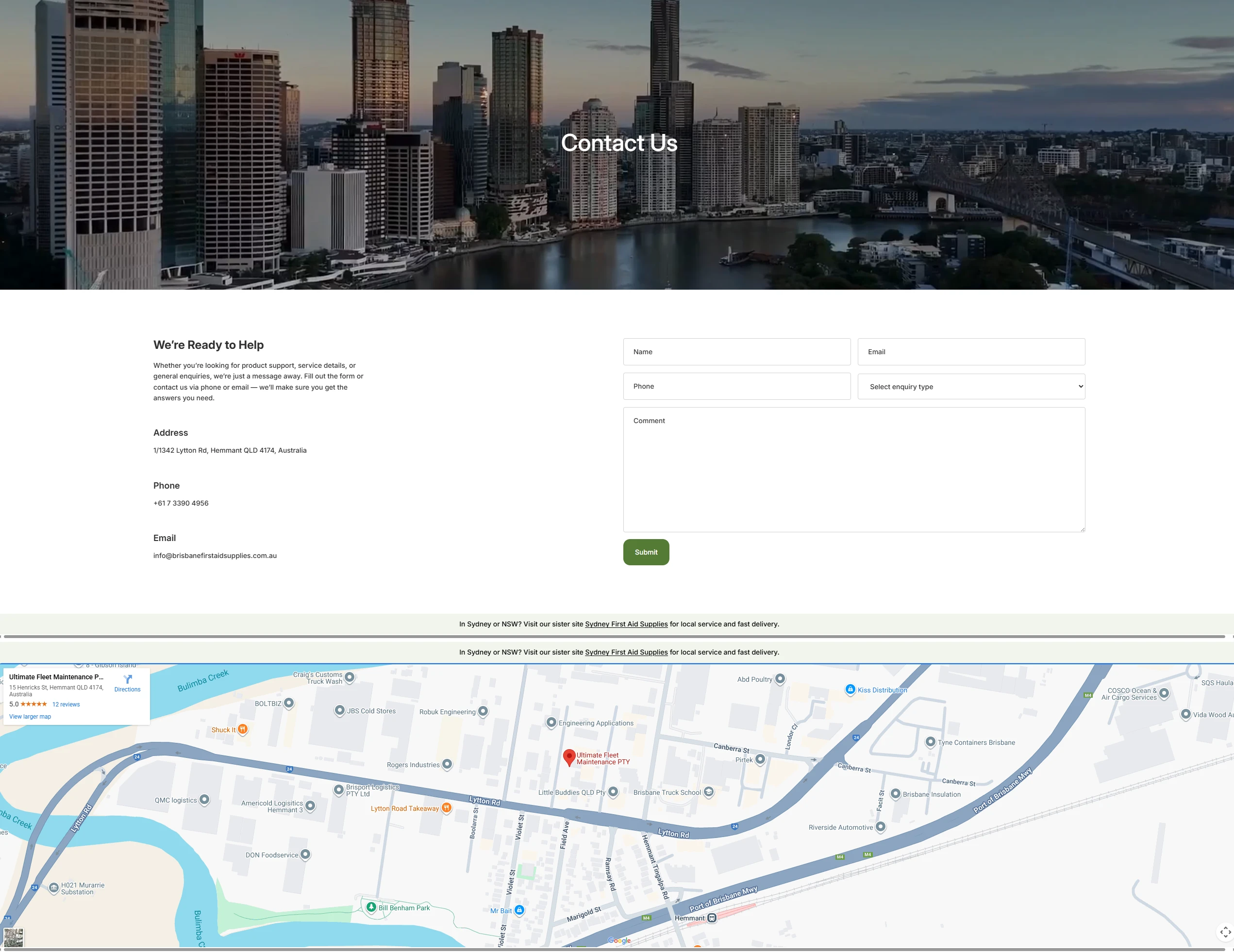Click H021 Murarrie Substation marker
Viewport: 1234px width, 952px height.
tap(54, 887)
